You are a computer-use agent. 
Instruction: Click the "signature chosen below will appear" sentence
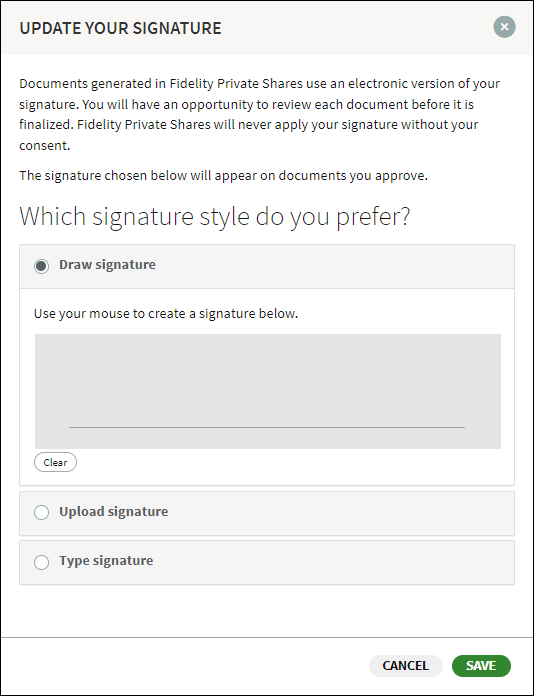(x=223, y=176)
